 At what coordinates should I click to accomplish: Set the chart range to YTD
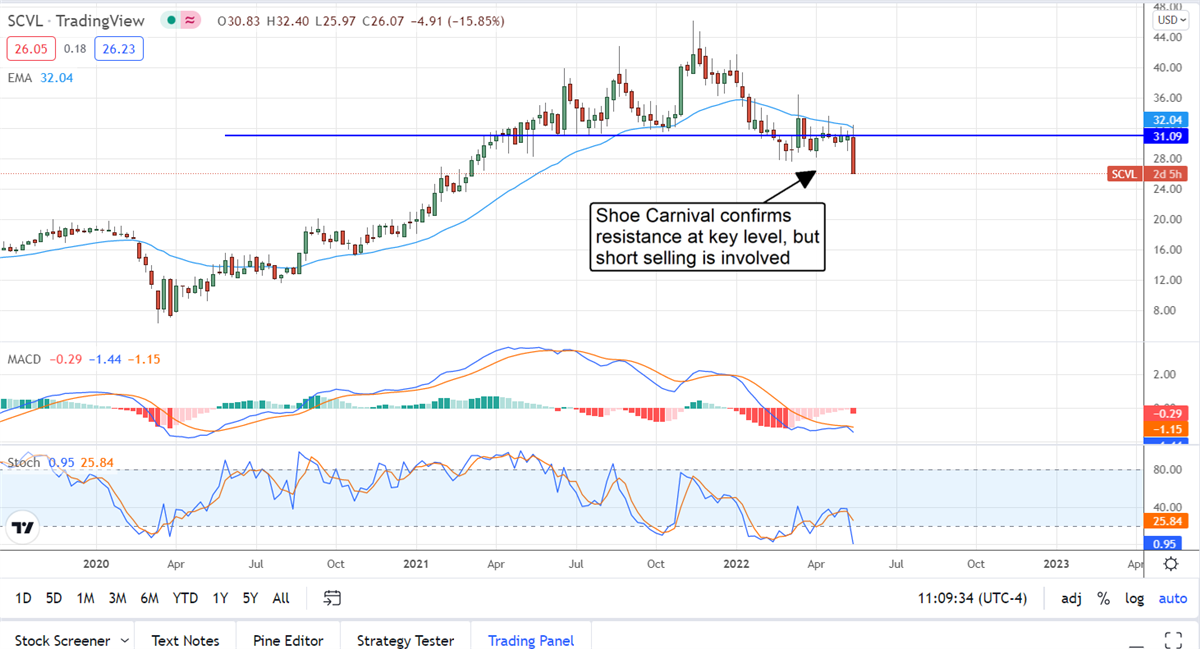pyautogui.click(x=185, y=598)
